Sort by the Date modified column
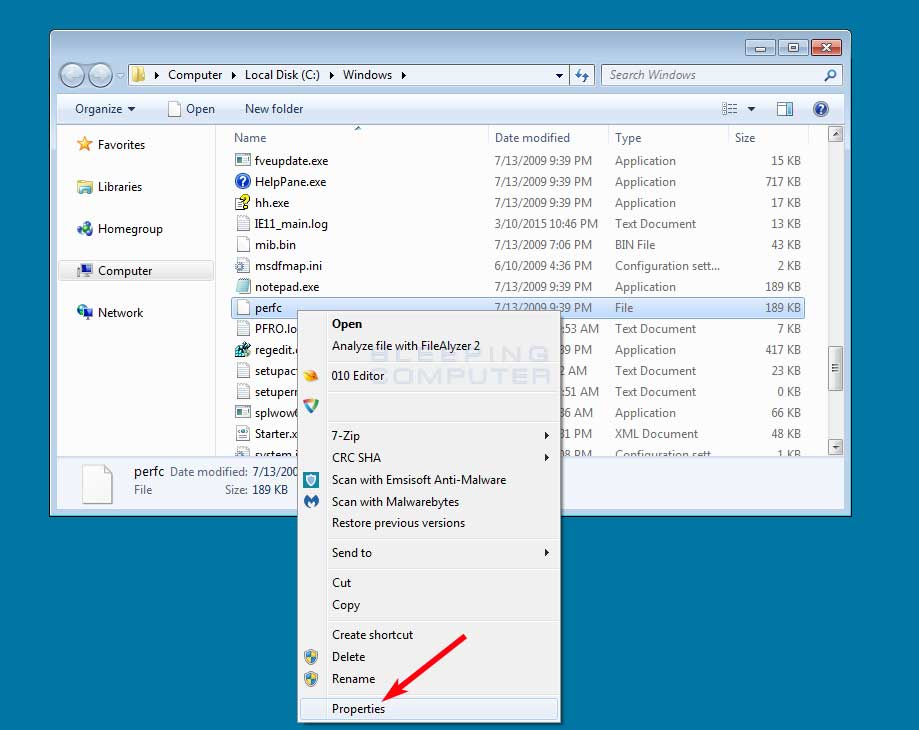This screenshot has height=730, width=919. 532,138
